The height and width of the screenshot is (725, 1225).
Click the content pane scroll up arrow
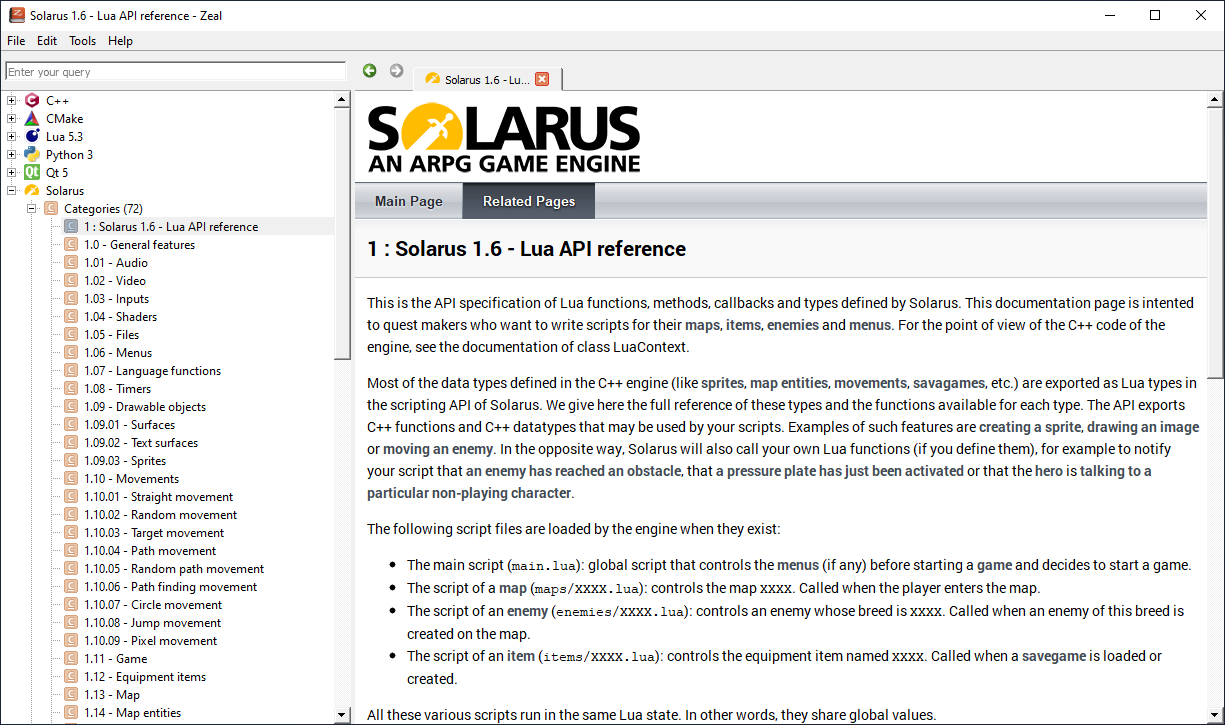(x=1215, y=100)
